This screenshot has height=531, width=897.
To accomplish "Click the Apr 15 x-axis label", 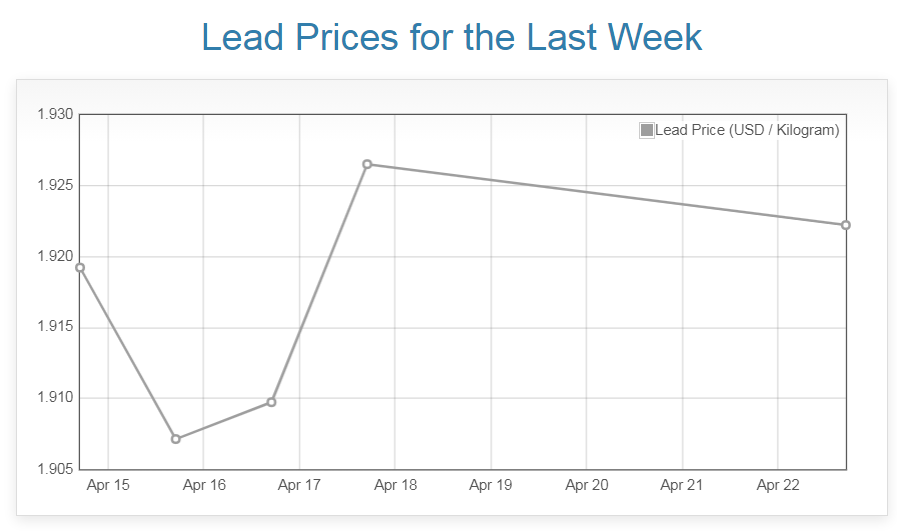I will [108, 486].
